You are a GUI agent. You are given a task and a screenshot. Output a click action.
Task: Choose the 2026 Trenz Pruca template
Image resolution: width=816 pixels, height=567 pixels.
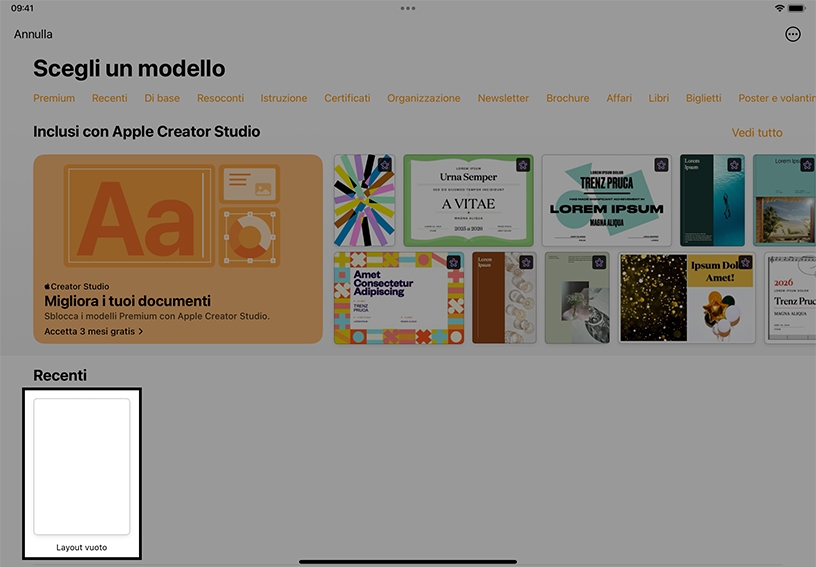790,298
